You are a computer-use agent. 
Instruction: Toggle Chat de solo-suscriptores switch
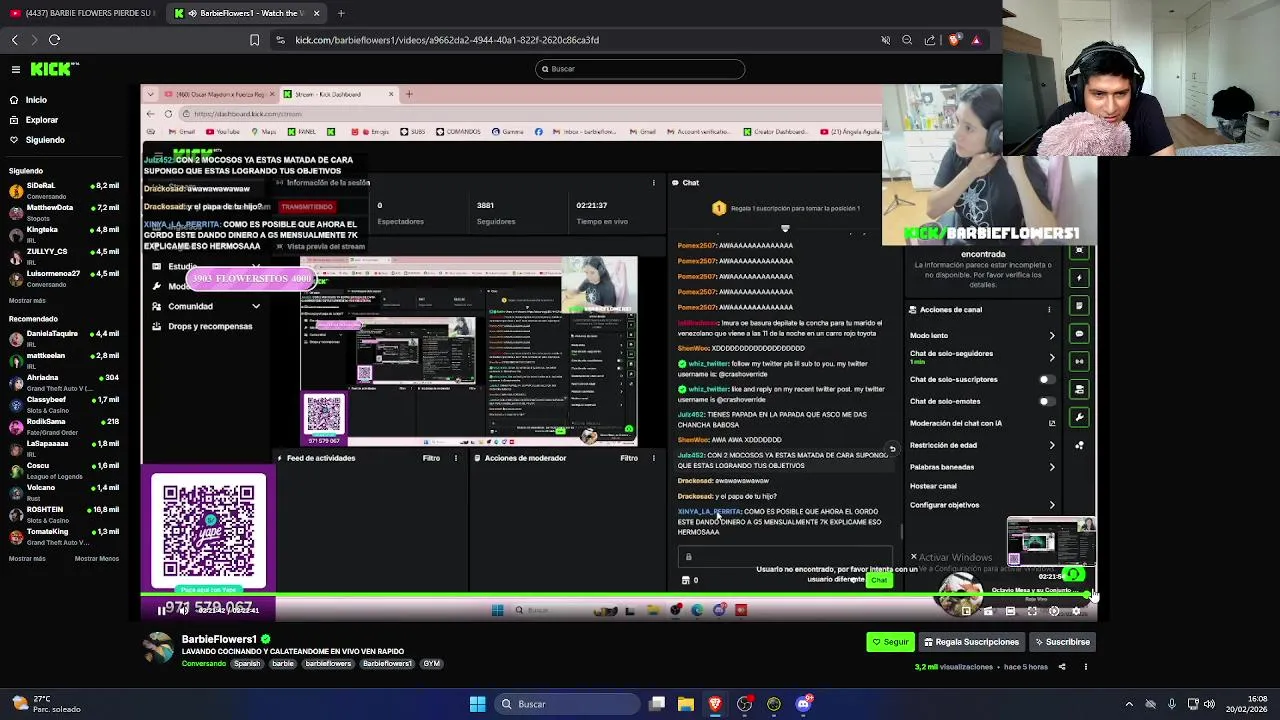click(x=1046, y=380)
